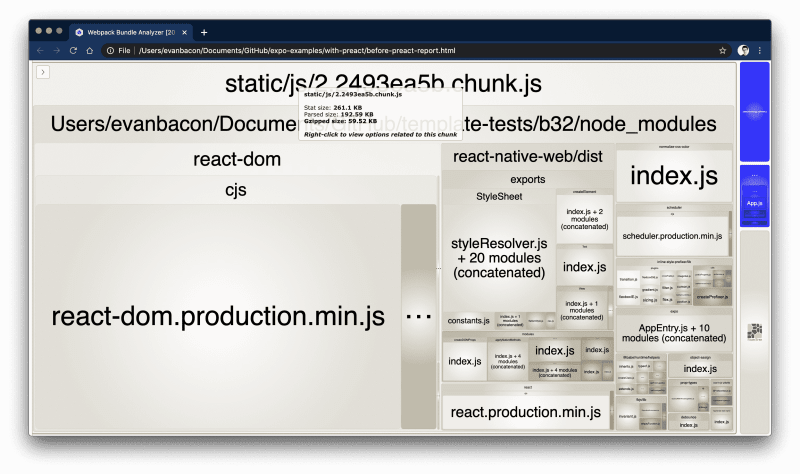Select the small chunk thumbnail in right column

point(755,332)
